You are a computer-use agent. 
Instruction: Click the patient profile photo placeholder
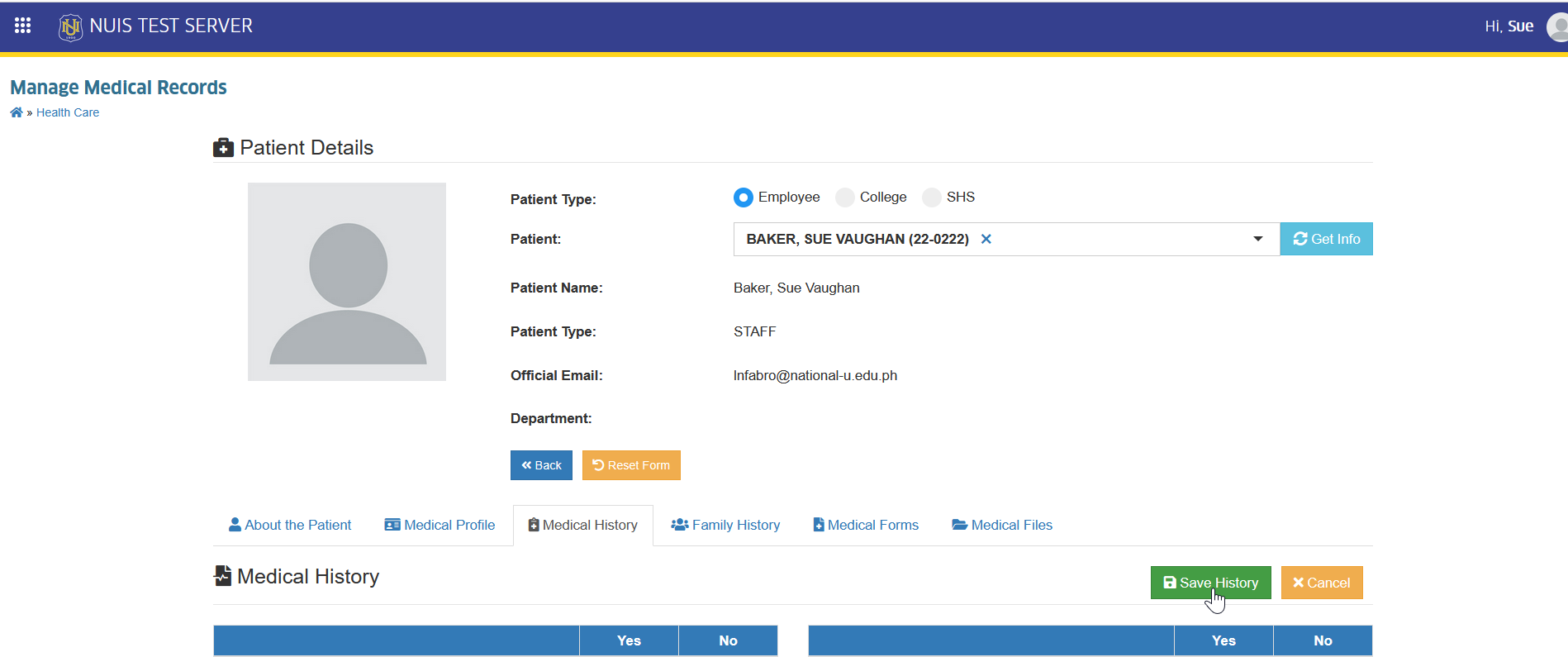pos(347,282)
